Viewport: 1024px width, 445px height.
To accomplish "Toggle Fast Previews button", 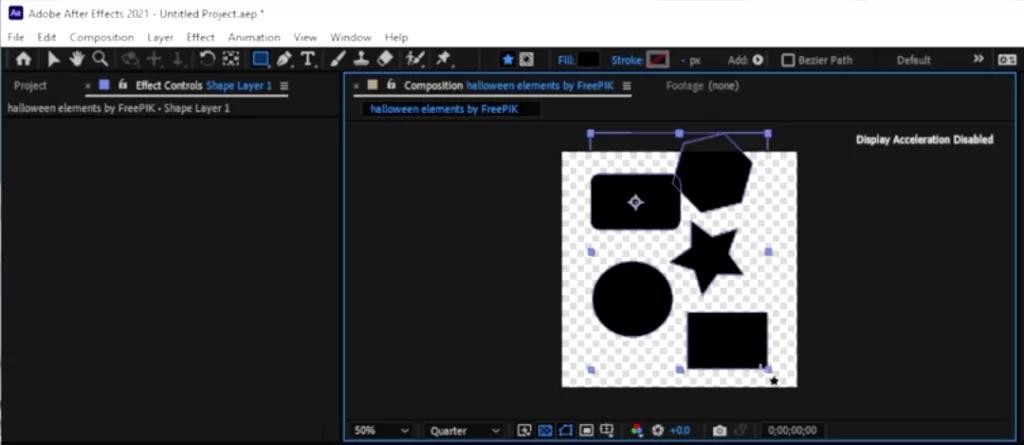I will point(524,431).
